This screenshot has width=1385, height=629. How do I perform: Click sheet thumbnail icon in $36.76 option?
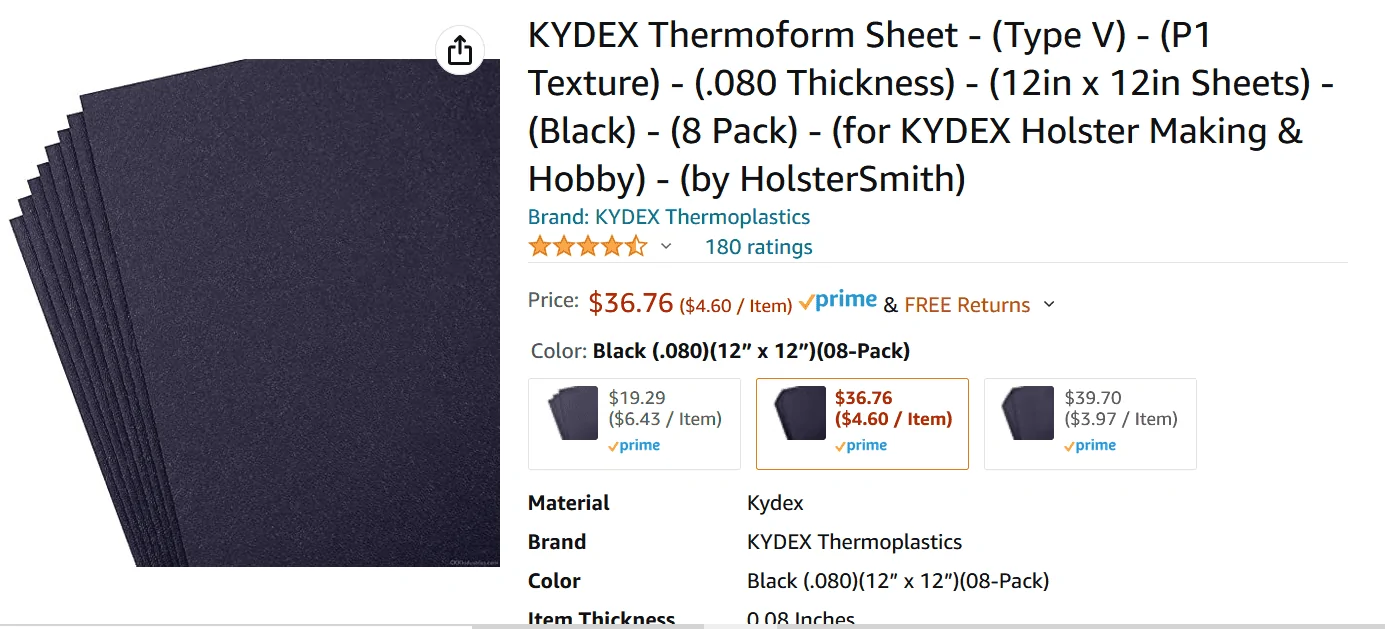pos(800,413)
